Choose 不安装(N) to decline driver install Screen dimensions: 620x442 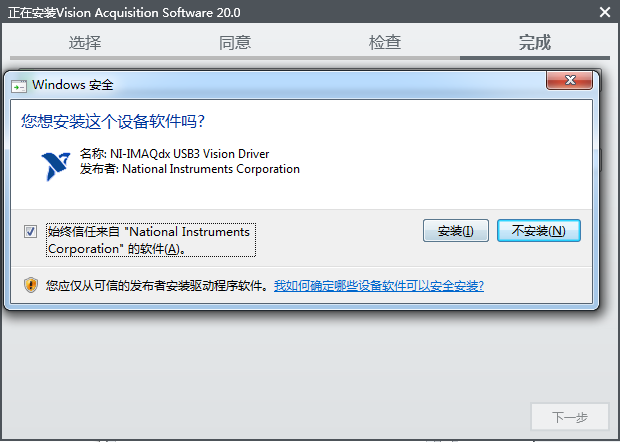pyautogui.click(x=539, y=230)
